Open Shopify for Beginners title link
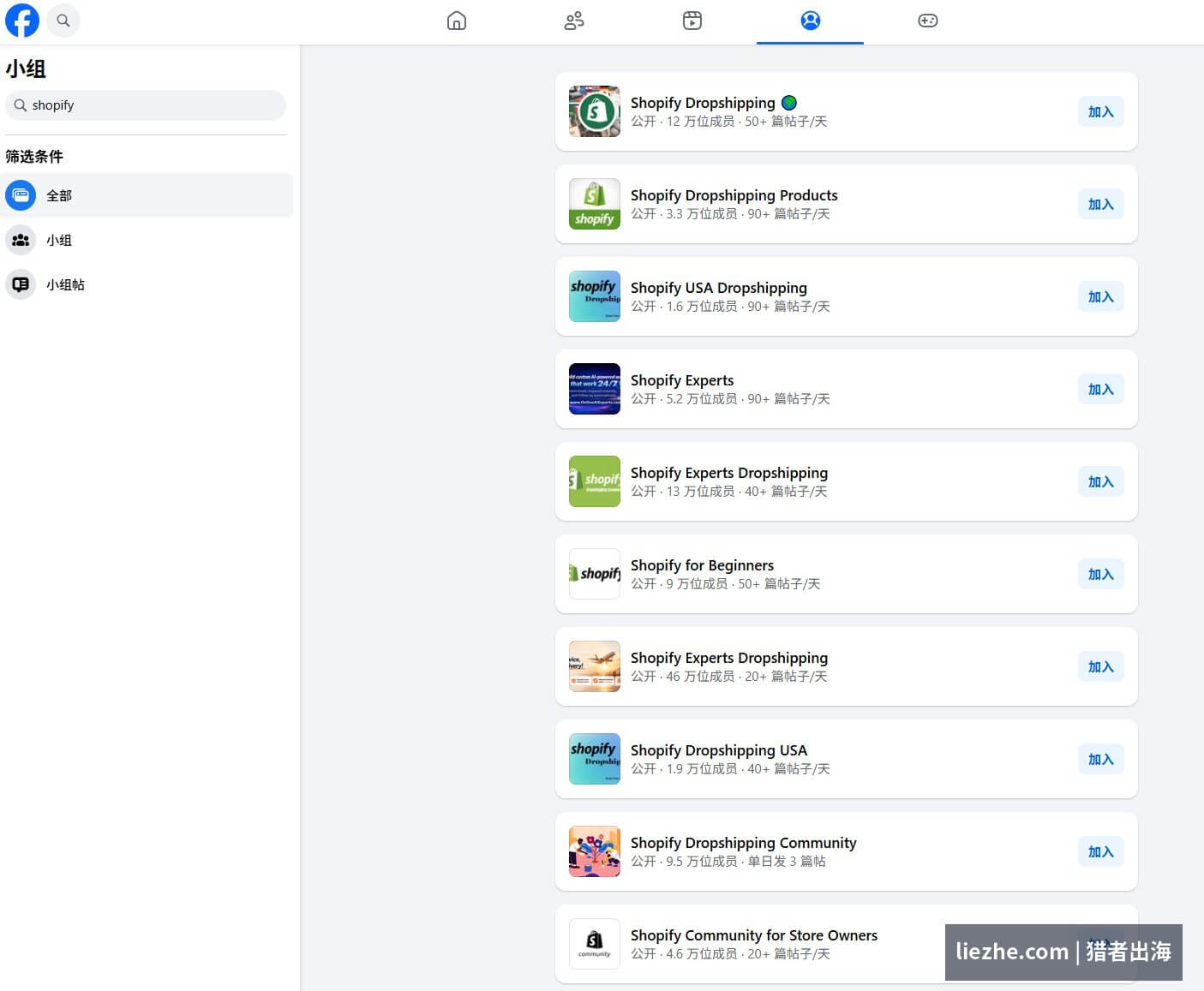This screenshot has height=991, width=1204. 702,565
